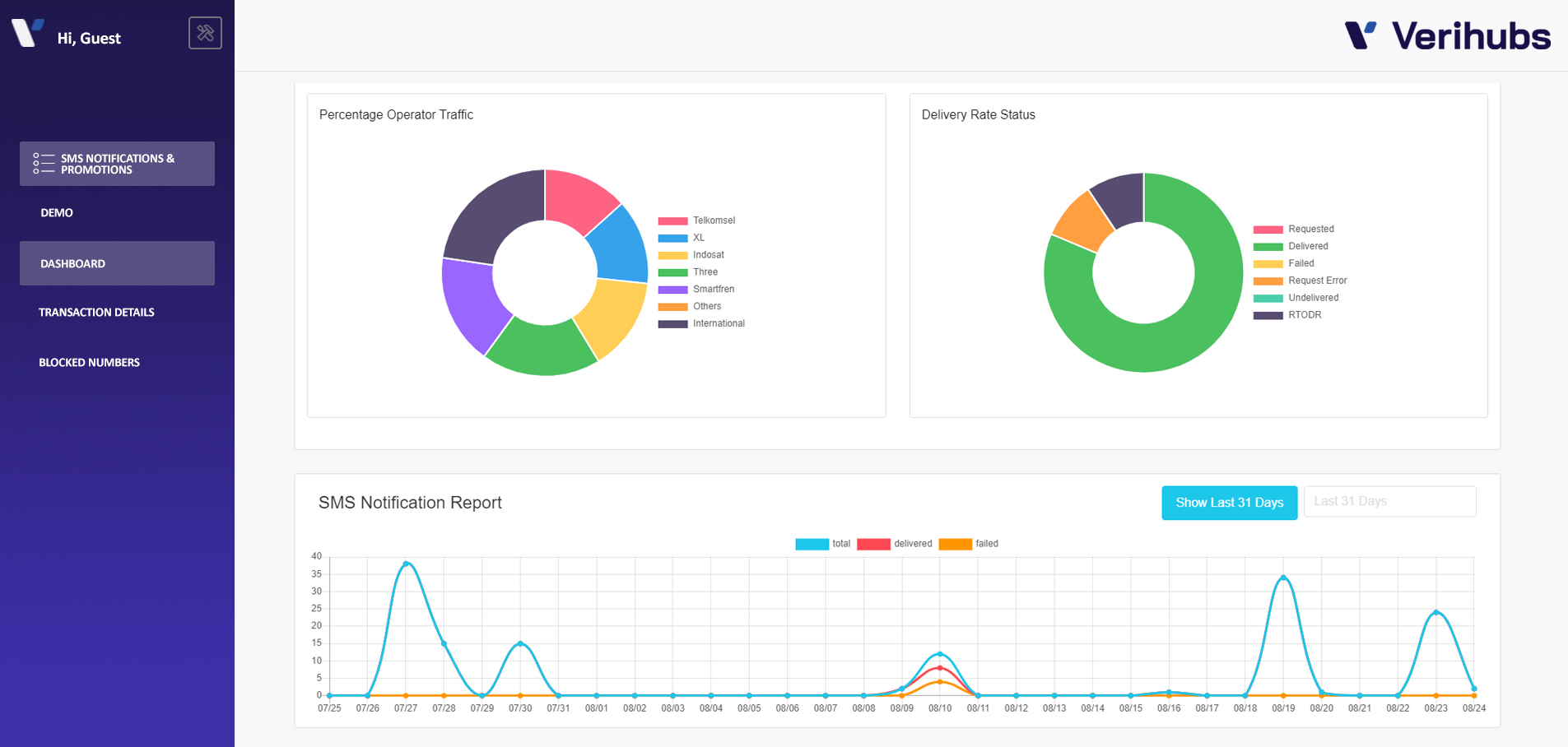The width and height of the screenshot is (1568, 747).
Task: Go to Transaction Details page
Action: click(x=96, y=313)
